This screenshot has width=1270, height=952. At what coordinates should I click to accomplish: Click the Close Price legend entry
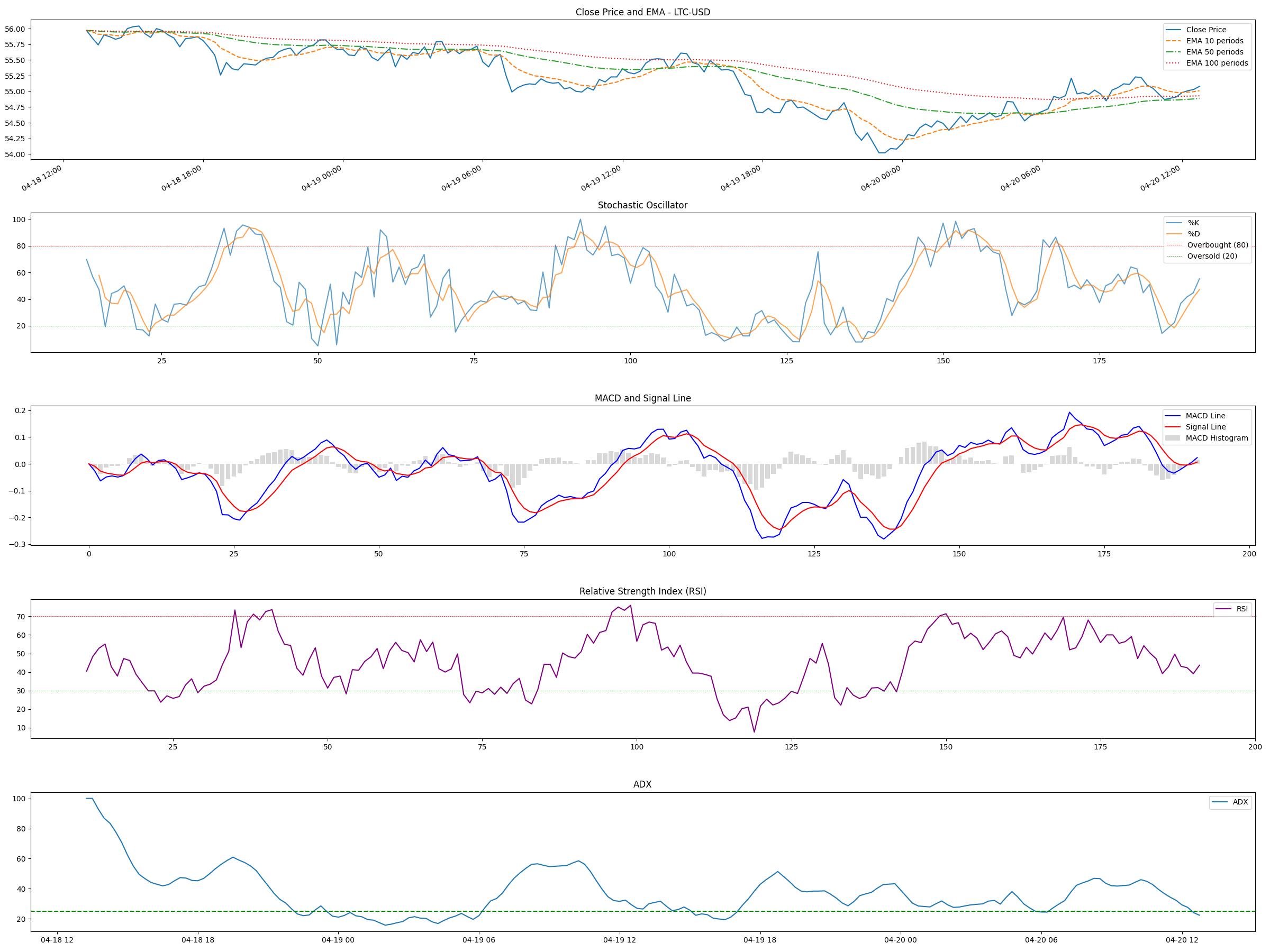click(1205, 30)
